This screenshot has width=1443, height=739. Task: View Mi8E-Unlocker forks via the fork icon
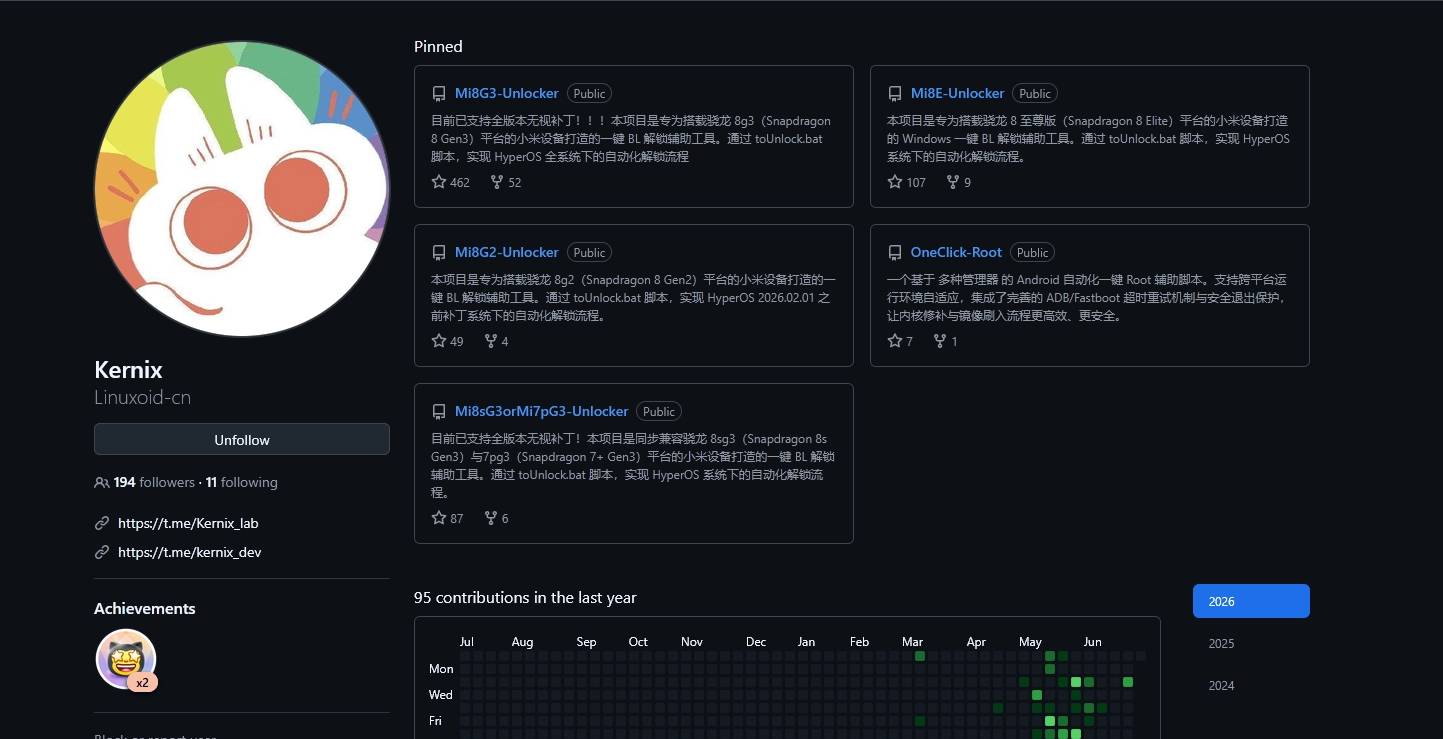pos(953,182)
